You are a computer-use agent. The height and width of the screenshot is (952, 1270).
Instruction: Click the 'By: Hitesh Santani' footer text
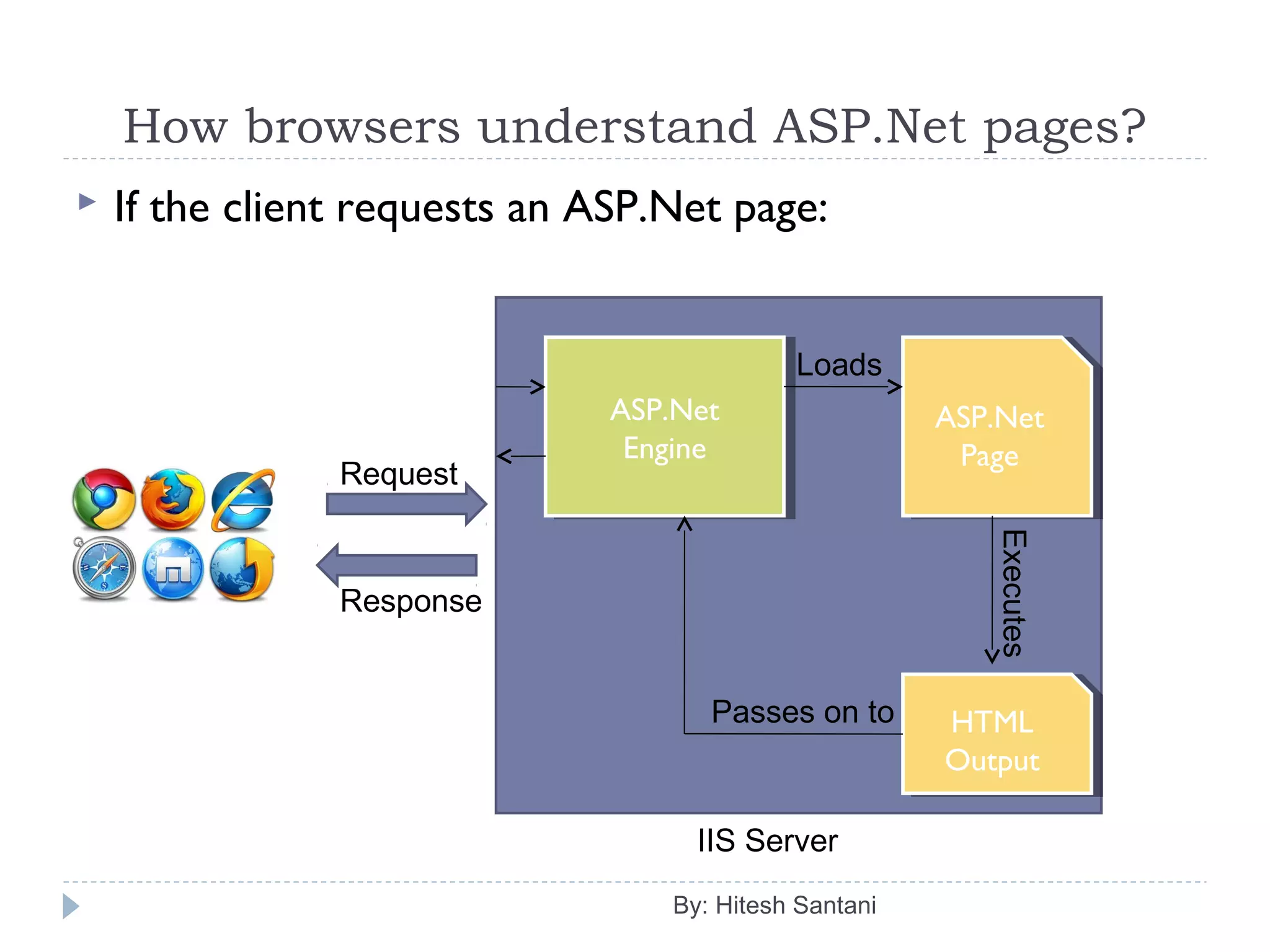click(774, 906)
